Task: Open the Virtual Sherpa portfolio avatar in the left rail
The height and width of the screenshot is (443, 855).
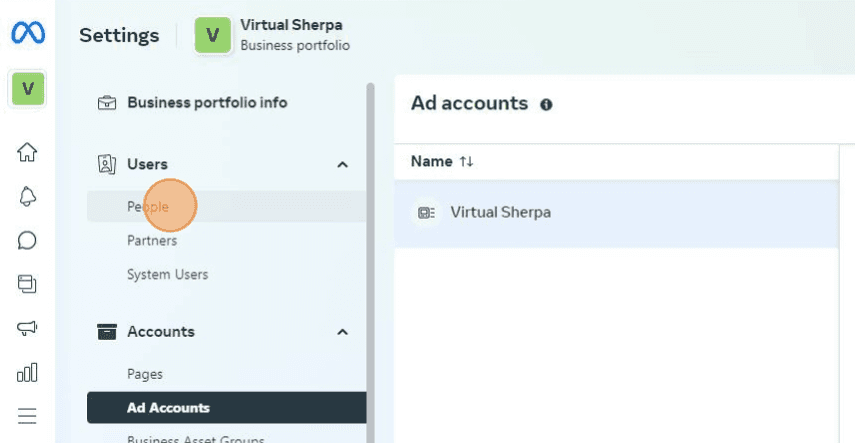Action: [x=28, y=88]
